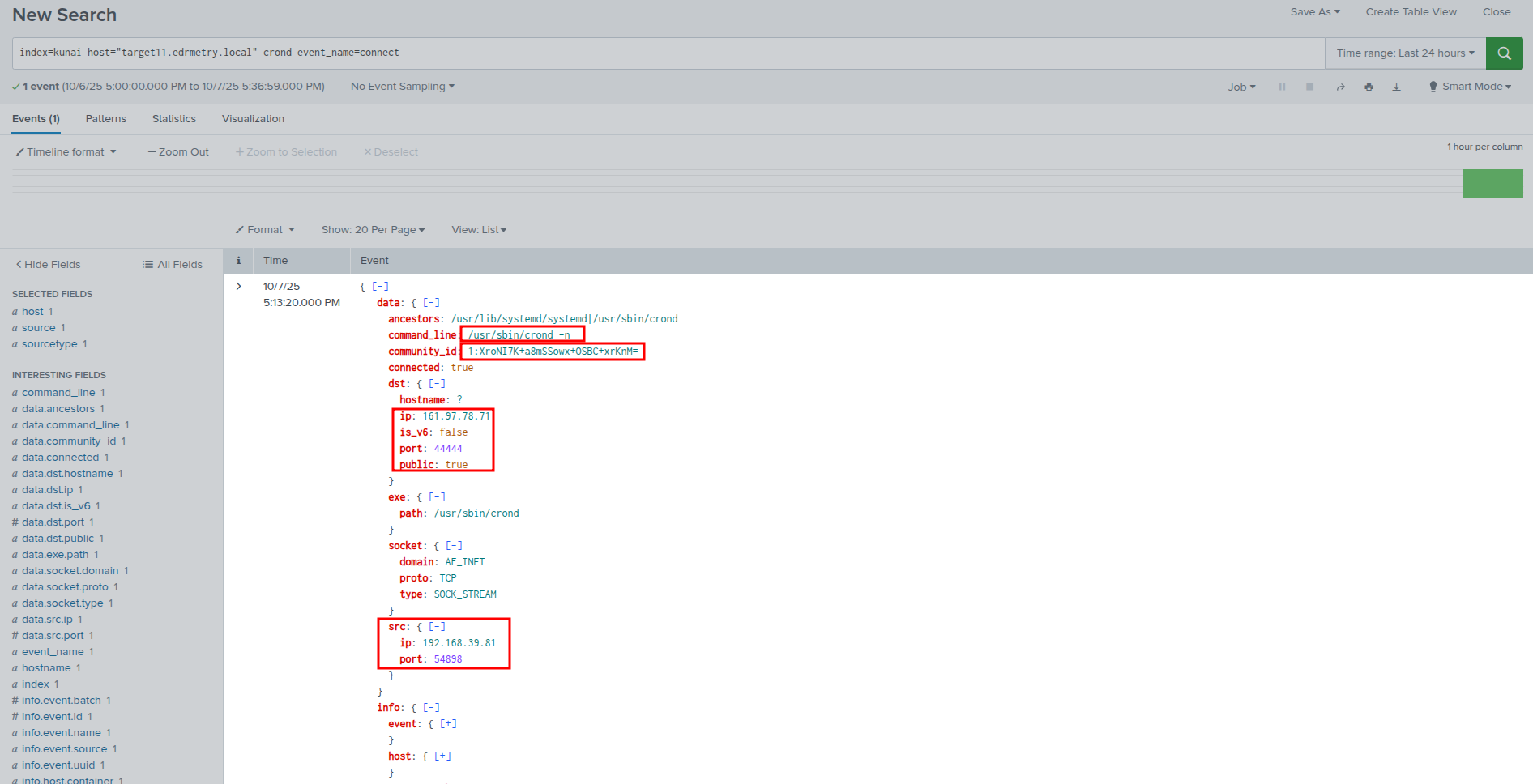Click Create Table View

click(x=1411, y=12)
